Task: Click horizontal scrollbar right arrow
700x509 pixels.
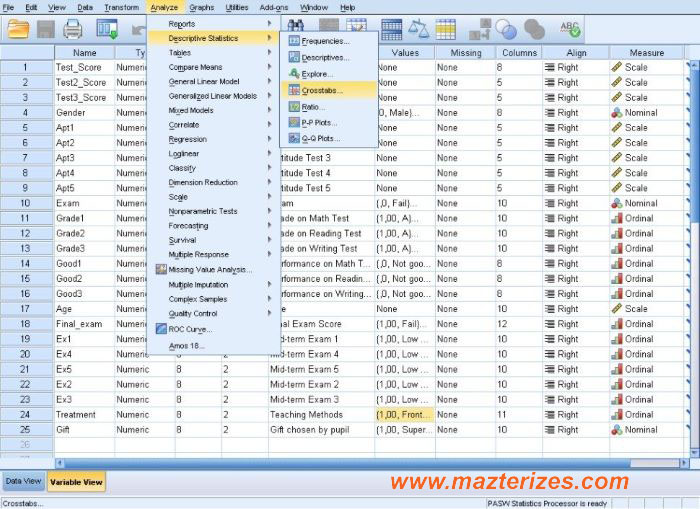Action: tap(684, 463)
